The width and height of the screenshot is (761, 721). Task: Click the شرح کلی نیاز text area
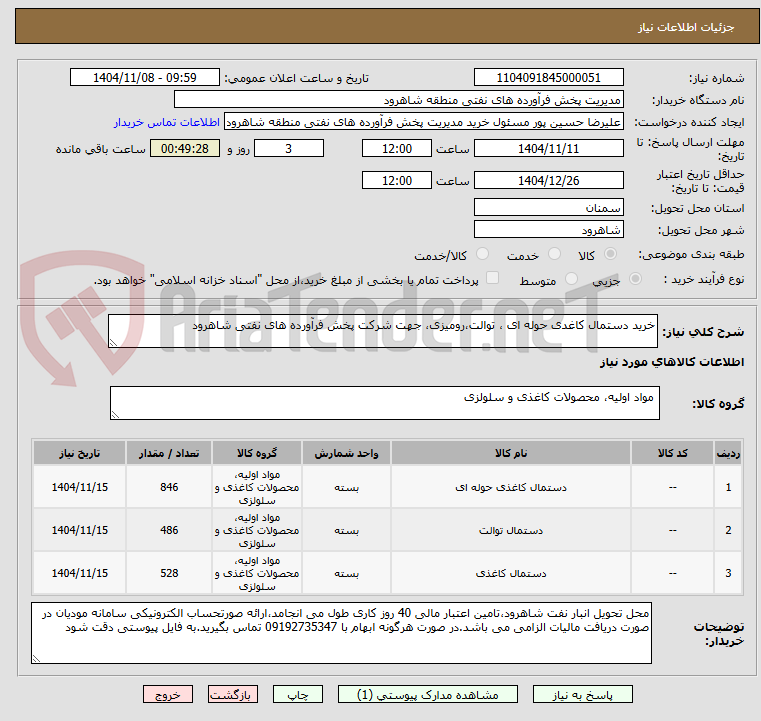coord(382,331)
